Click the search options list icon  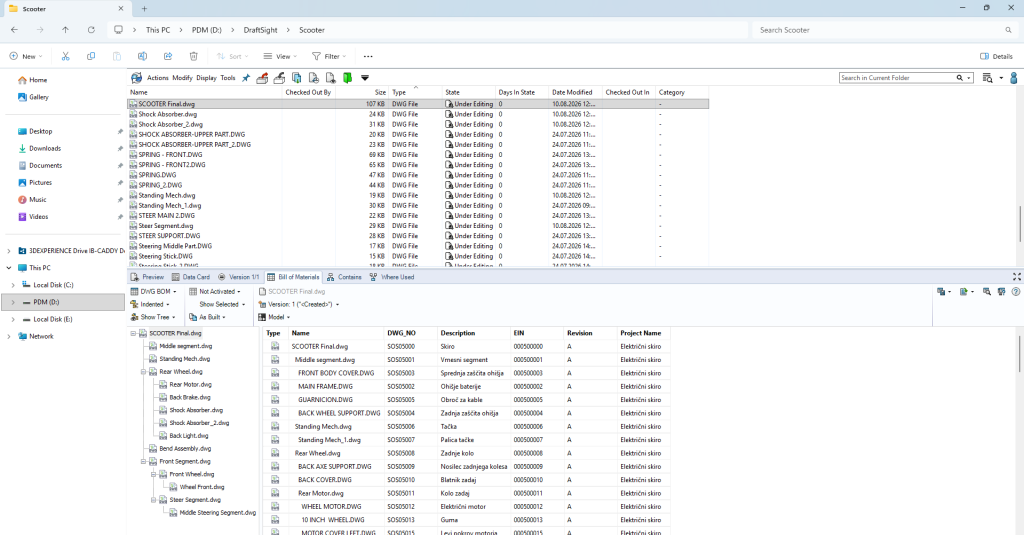coord(987,78)
